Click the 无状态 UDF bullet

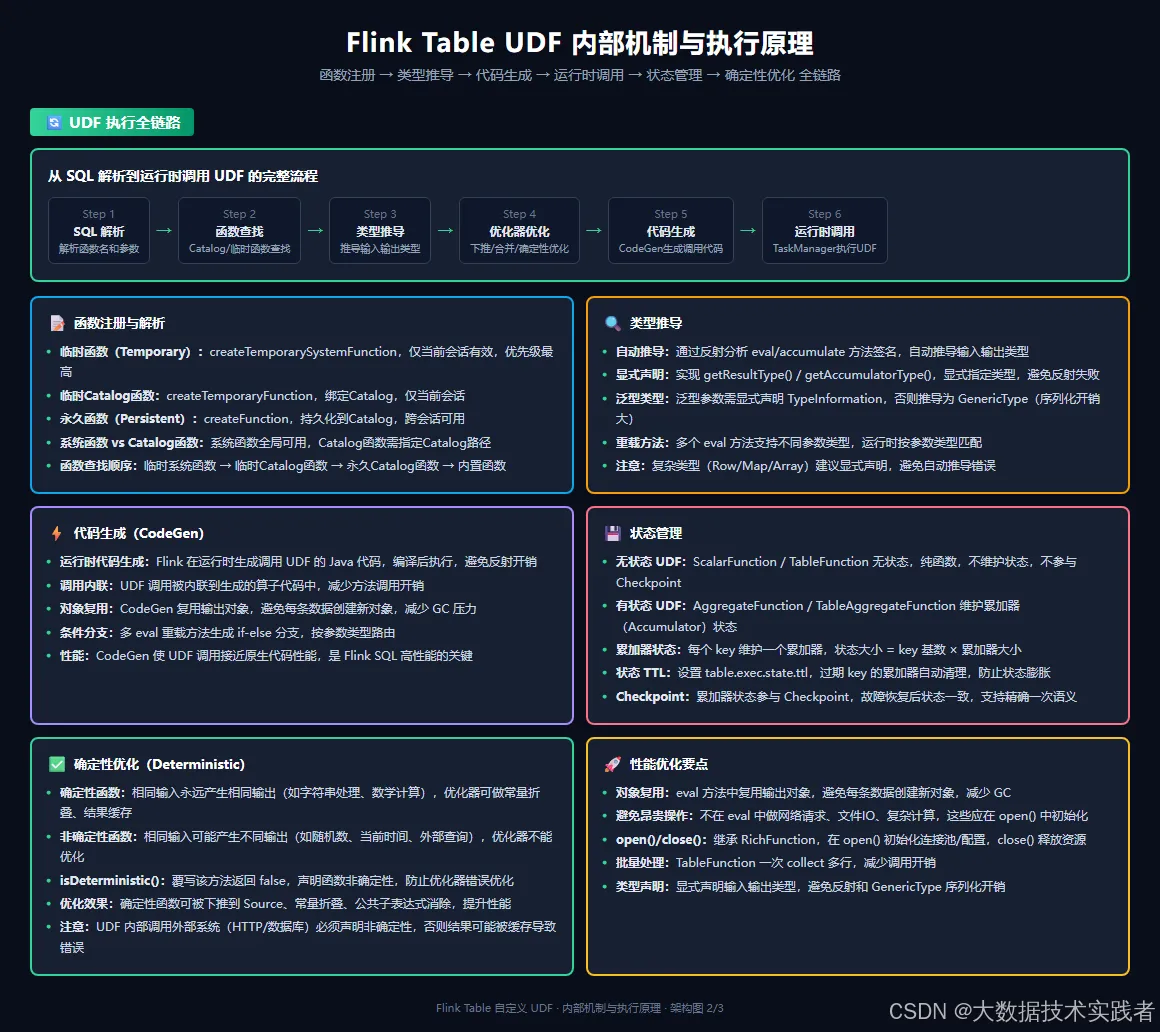pyautogui.click(x=846, y=572)
